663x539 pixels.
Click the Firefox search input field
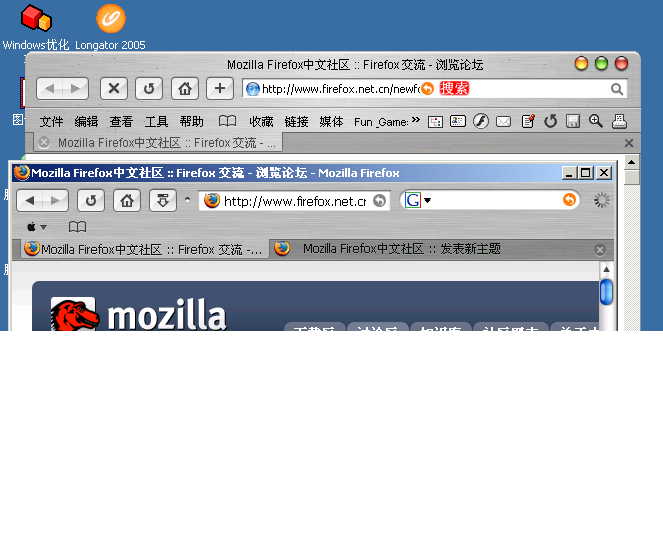click(497, 200)
